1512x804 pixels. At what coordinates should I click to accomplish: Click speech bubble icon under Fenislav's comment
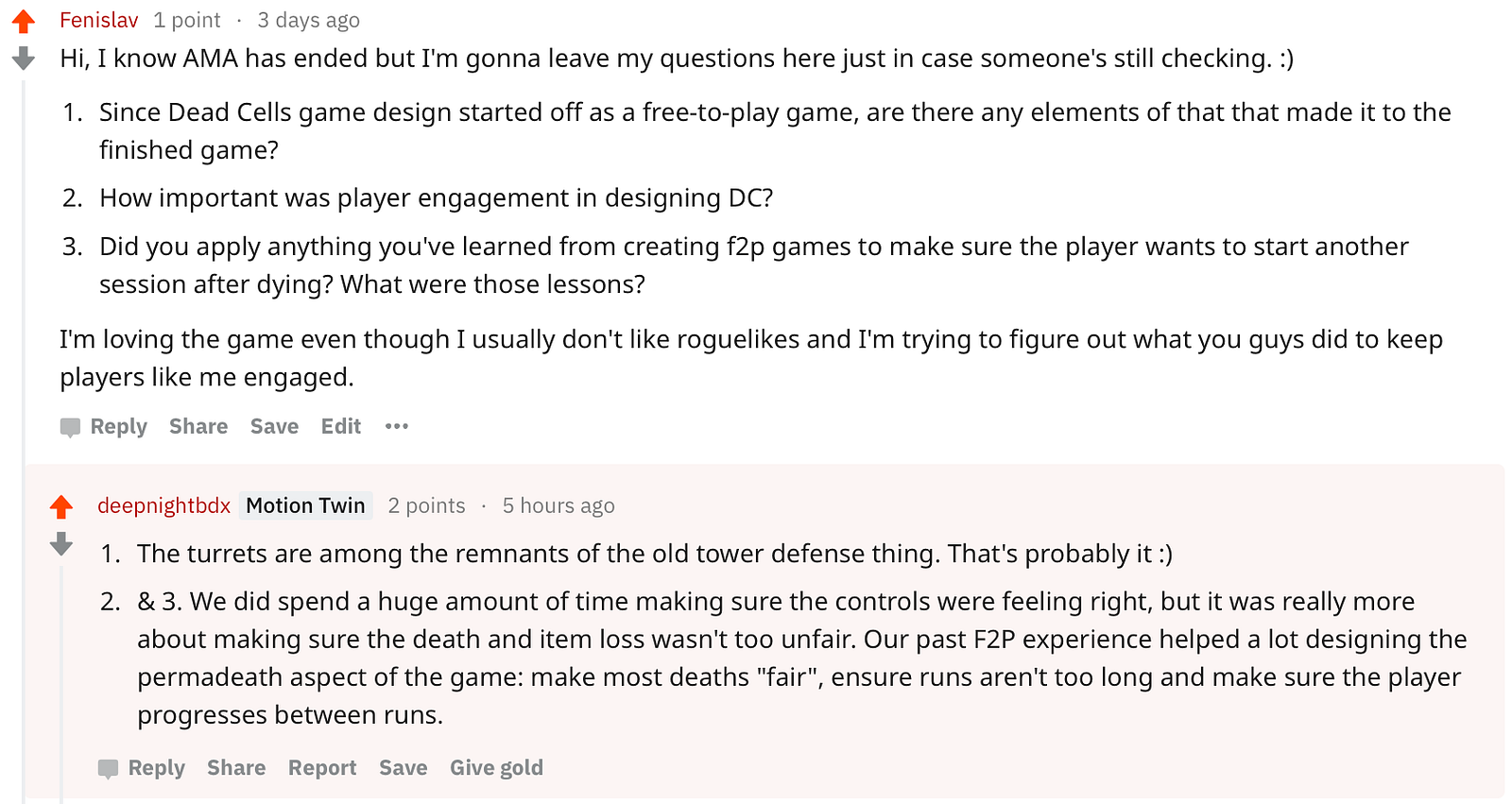(x=70, y=427)
